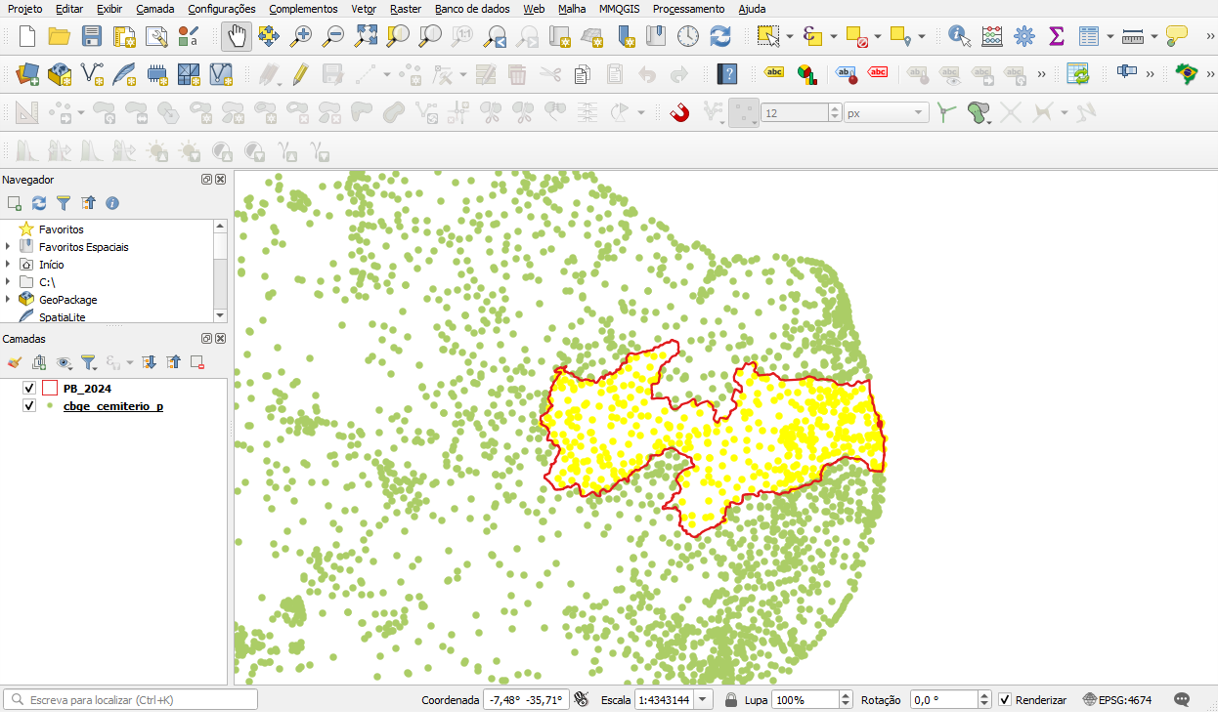Screen dimensions: 1218x712
Task: Open the Escala scale dropdown
Action: coord(703,700)
